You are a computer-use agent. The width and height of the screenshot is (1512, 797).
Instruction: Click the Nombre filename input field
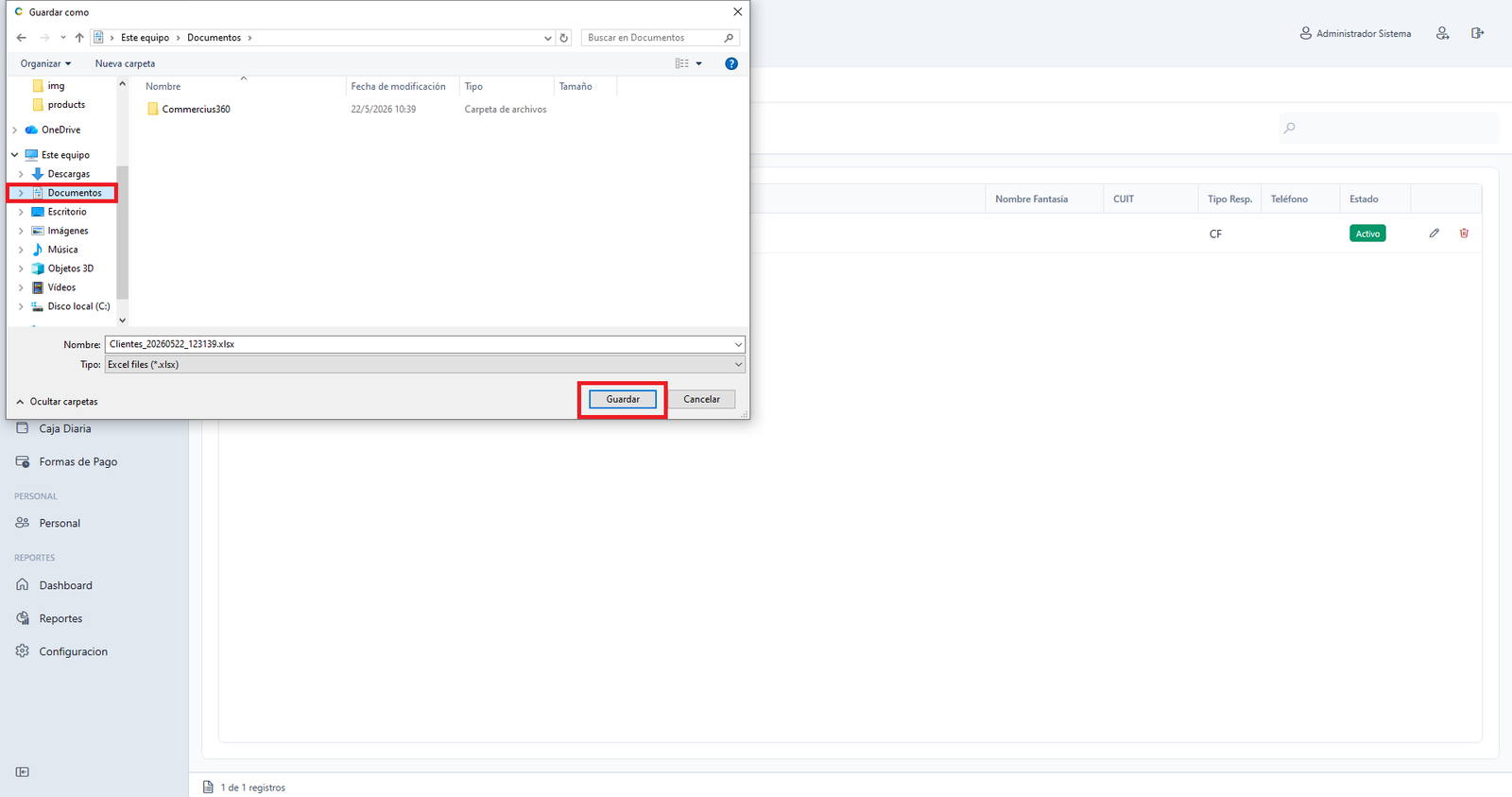click(x=424, y=344)
